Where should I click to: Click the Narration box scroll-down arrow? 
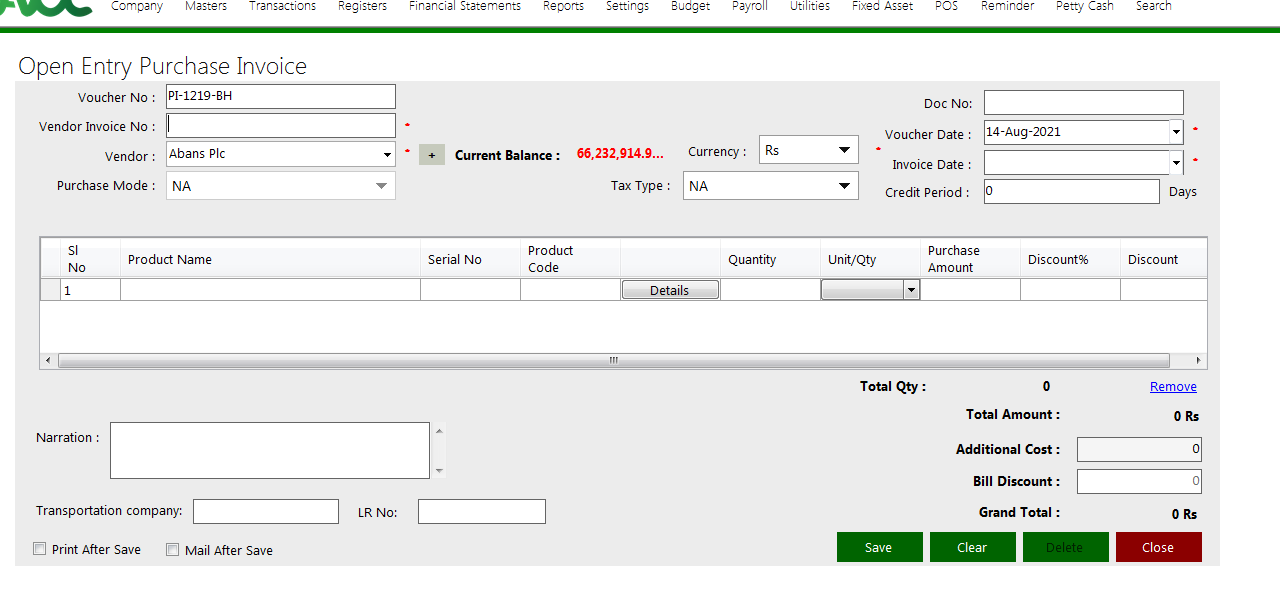tap(439, 470)
